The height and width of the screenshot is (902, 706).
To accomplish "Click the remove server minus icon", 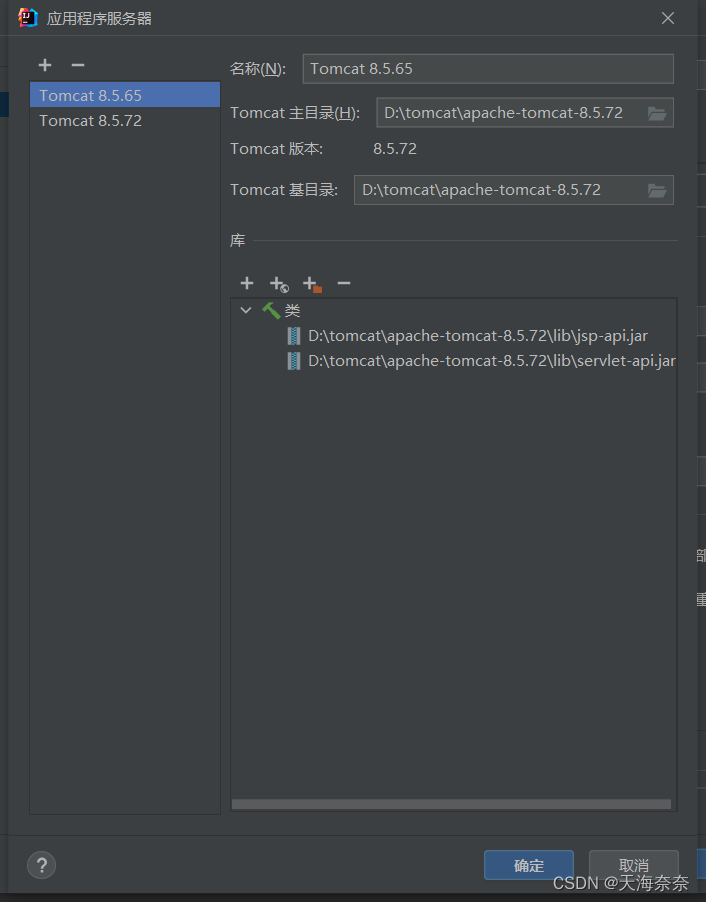I will point(78,66).
